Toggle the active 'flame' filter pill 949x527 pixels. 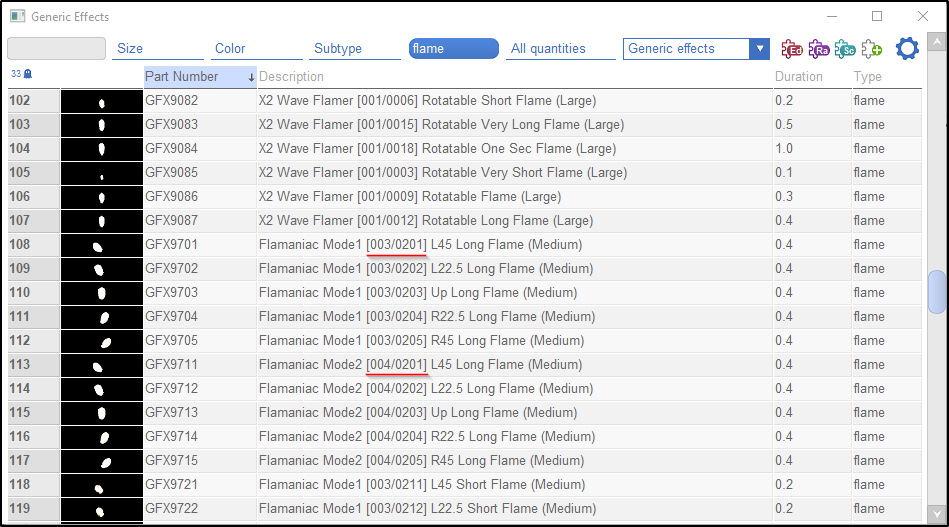tap(453, 49)
